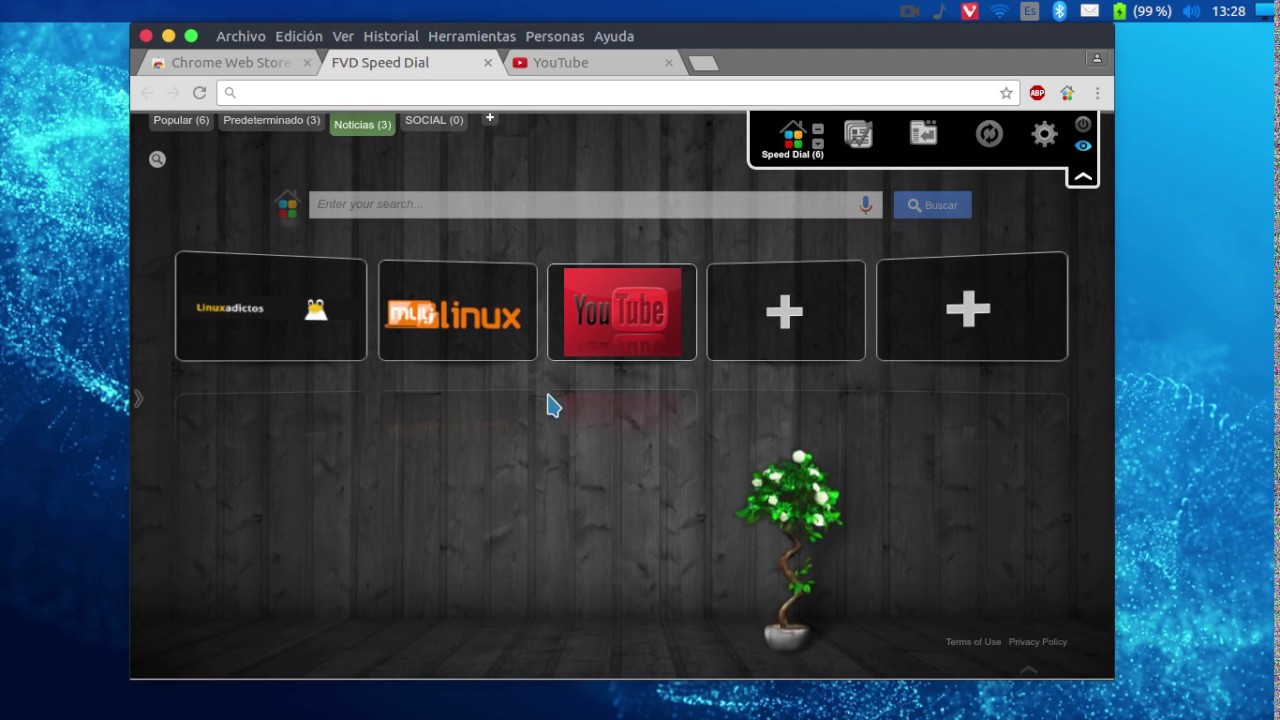Click the bottom up-chevron near Privacy Policy
This screenshot has height=720, width=1280.
pyautogui.click(x=1028, y=669)
